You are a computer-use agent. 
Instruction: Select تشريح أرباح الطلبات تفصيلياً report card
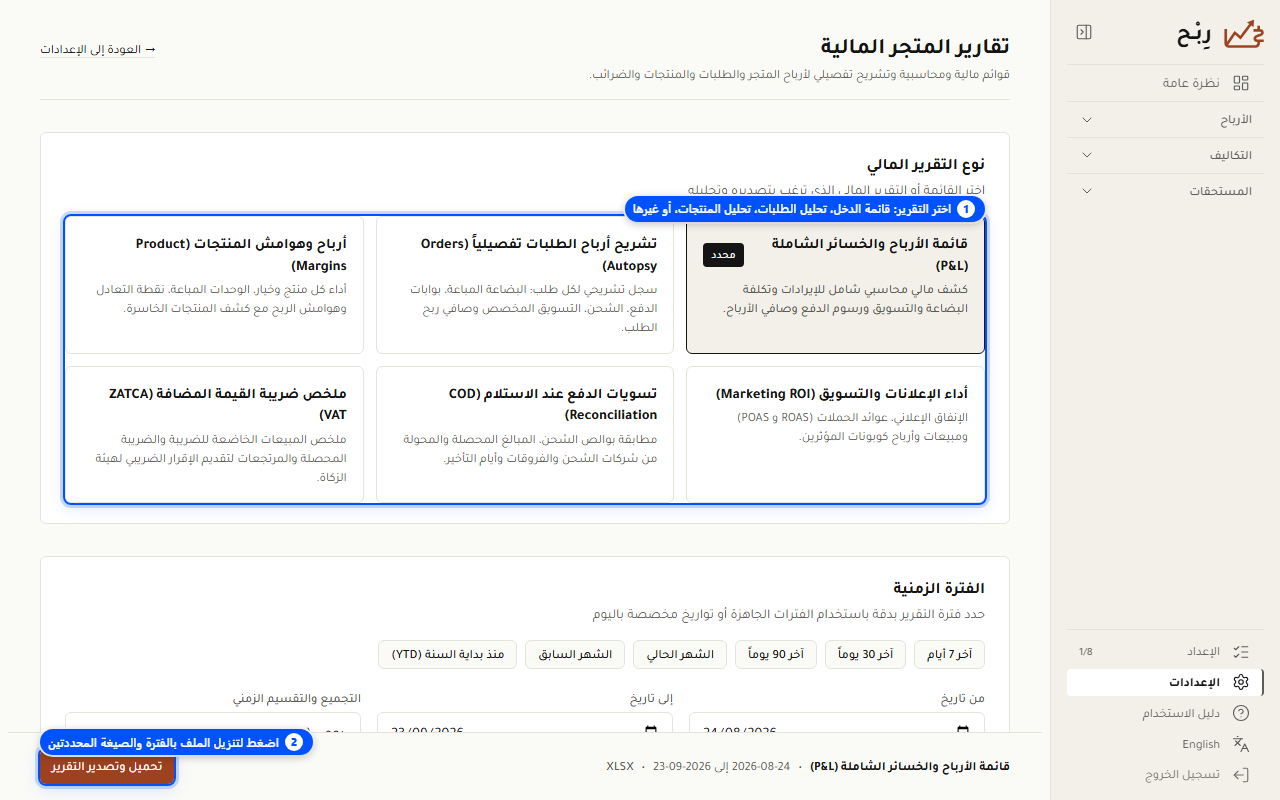point(525,285)
